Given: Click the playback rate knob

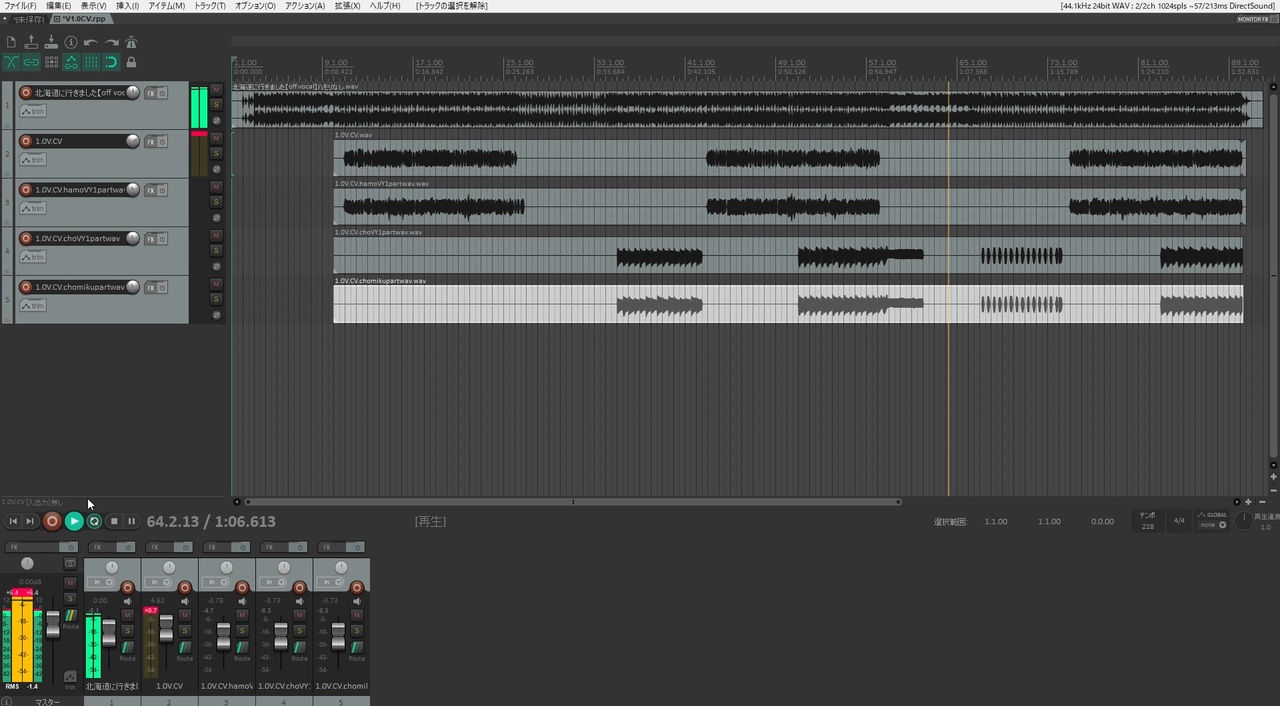Looking at the screenshot, I should tap(1242, 521).
